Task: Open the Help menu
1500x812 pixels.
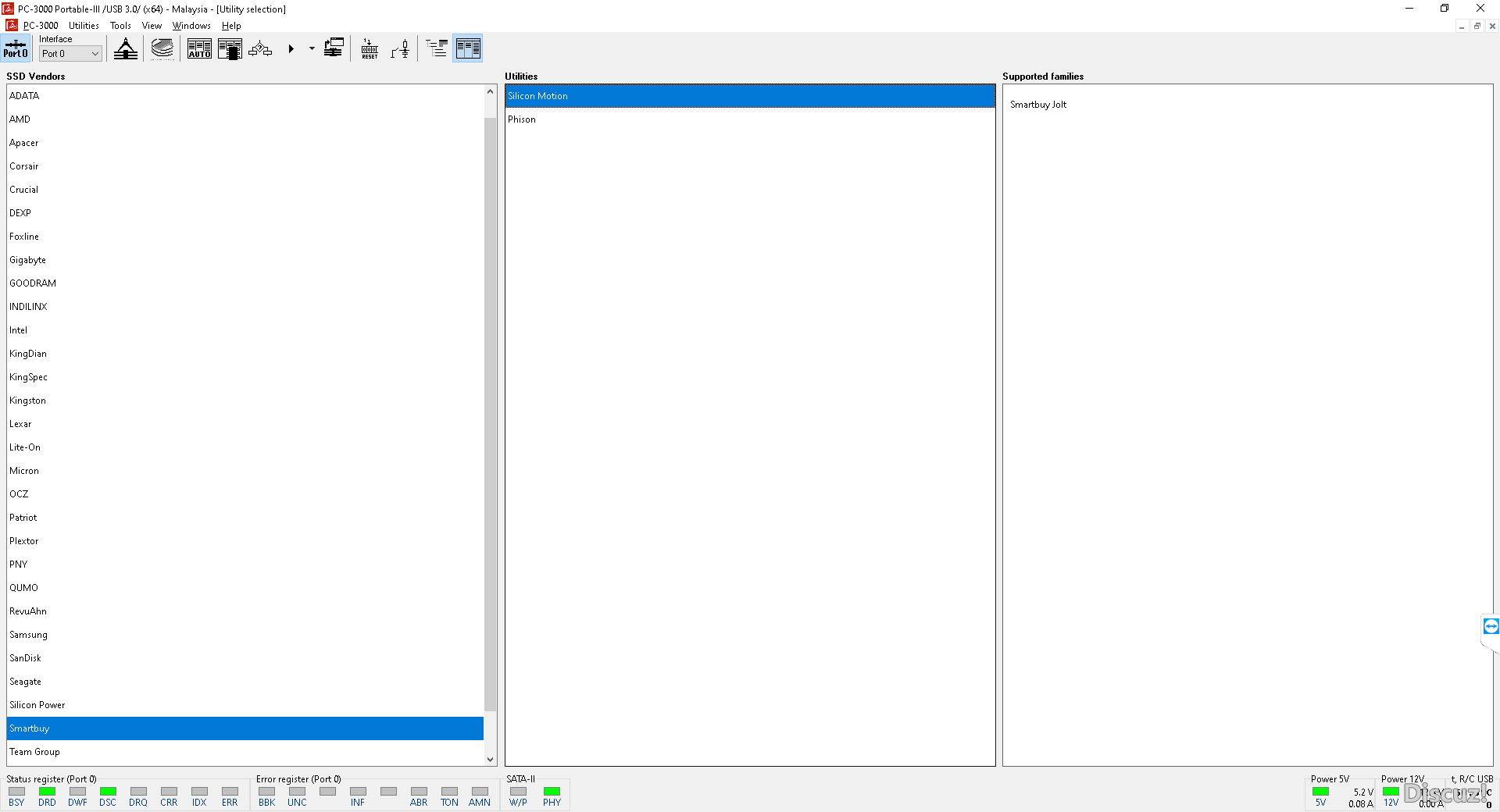Action: coord(231,26)
